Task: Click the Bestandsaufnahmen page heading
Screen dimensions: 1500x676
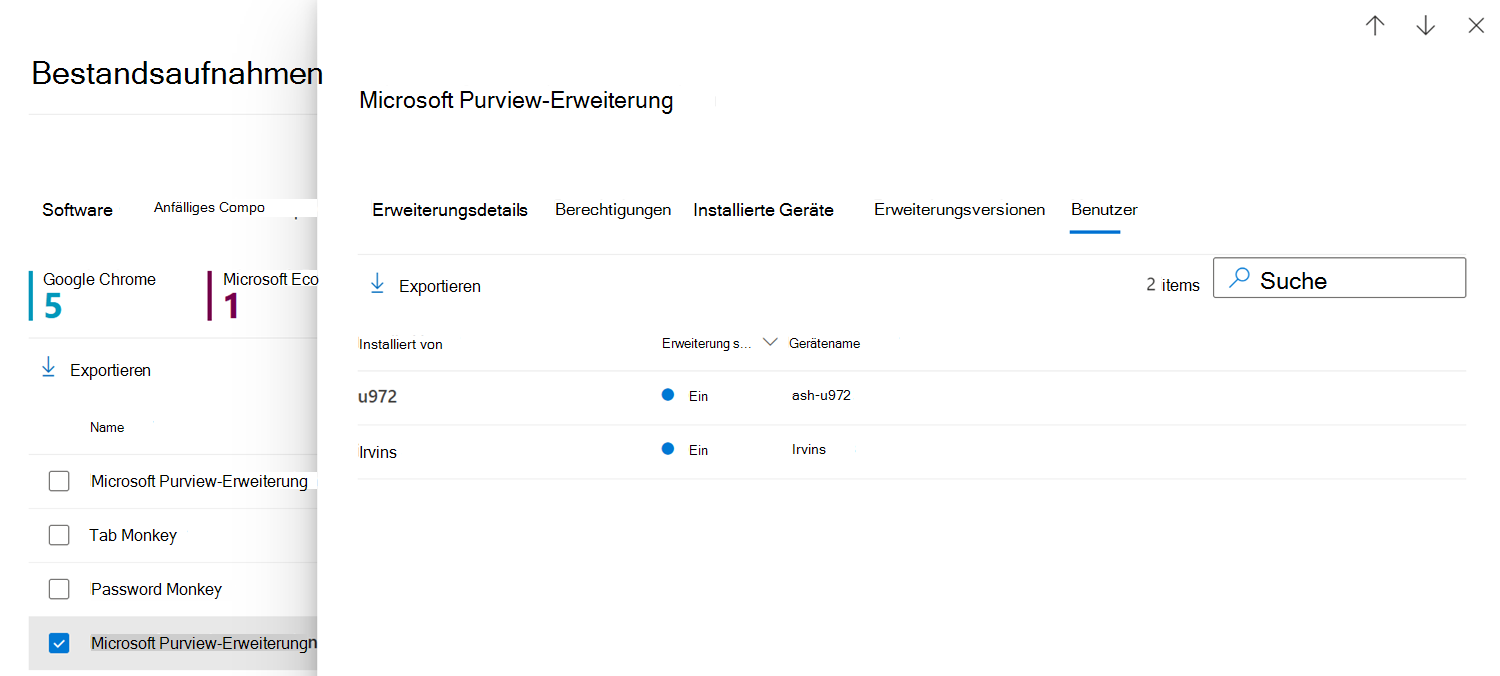Action: point(177,73)
